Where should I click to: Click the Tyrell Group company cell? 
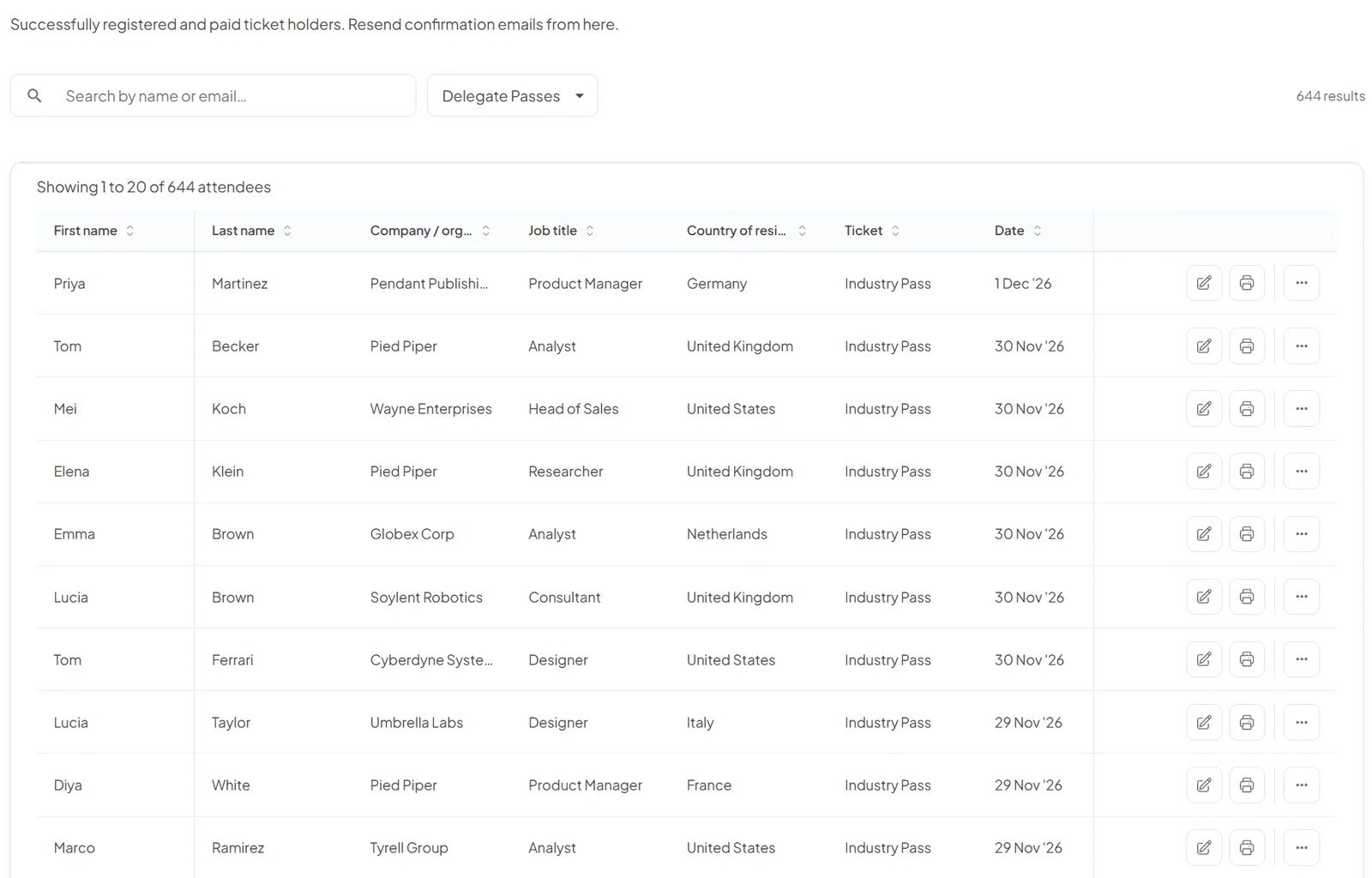[409, 848]
